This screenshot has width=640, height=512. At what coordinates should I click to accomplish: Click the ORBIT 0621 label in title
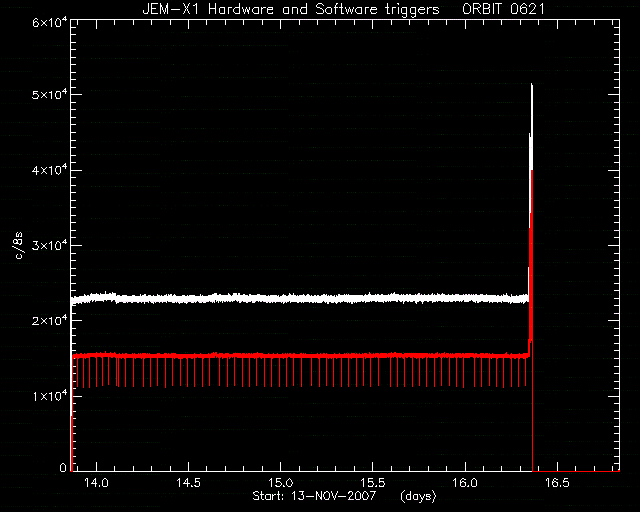point(503,9)
